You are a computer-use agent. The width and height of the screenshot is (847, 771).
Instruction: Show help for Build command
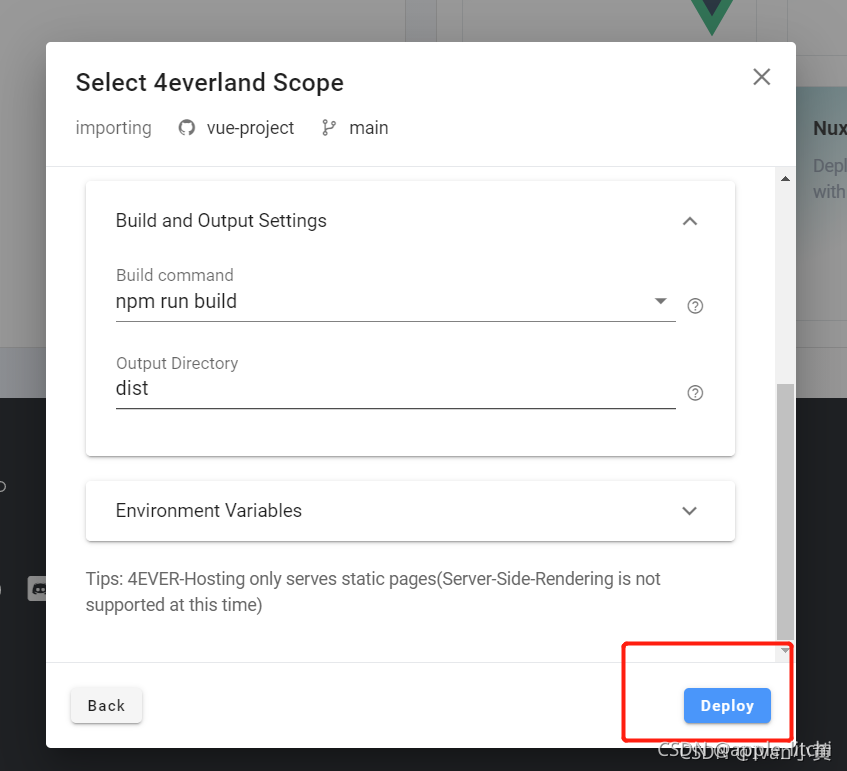point(695,306)
